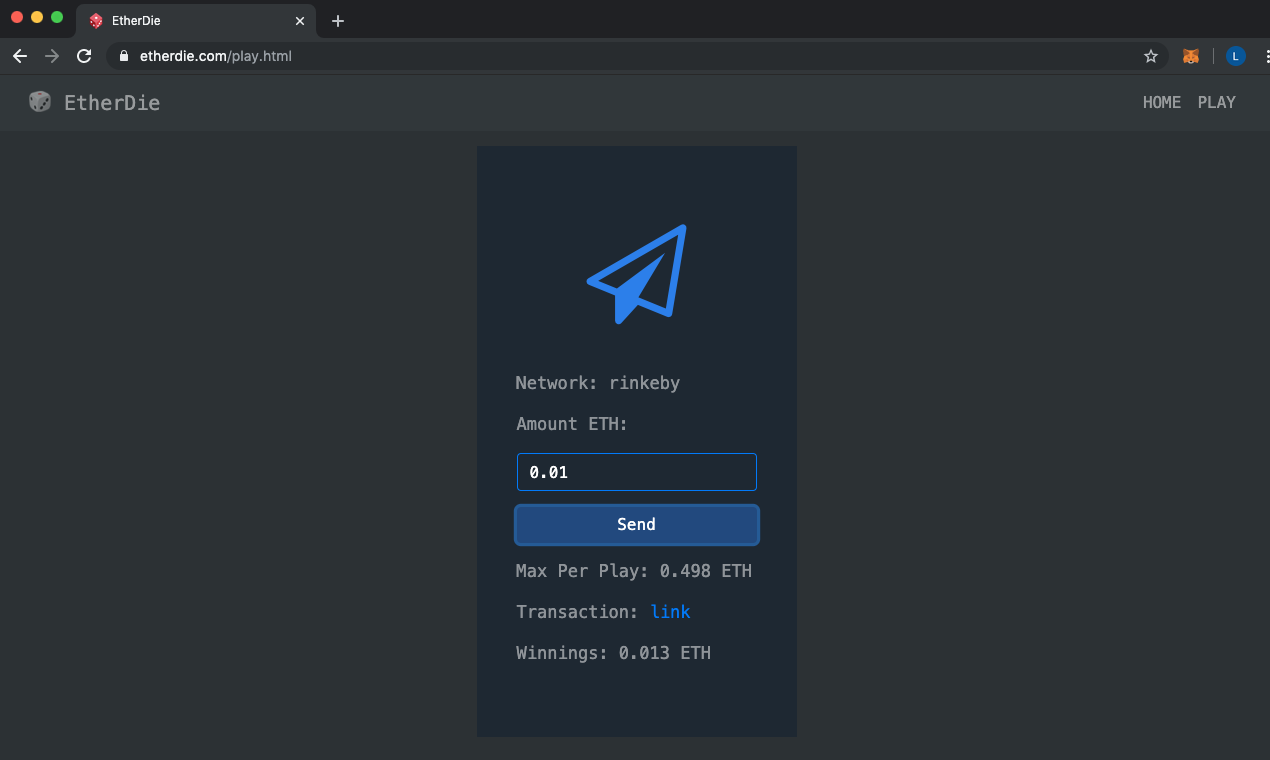Go to the HOME nav item
This screenshot has height=760, width=1270.
pyautogui.click(x=1162, y=102)
